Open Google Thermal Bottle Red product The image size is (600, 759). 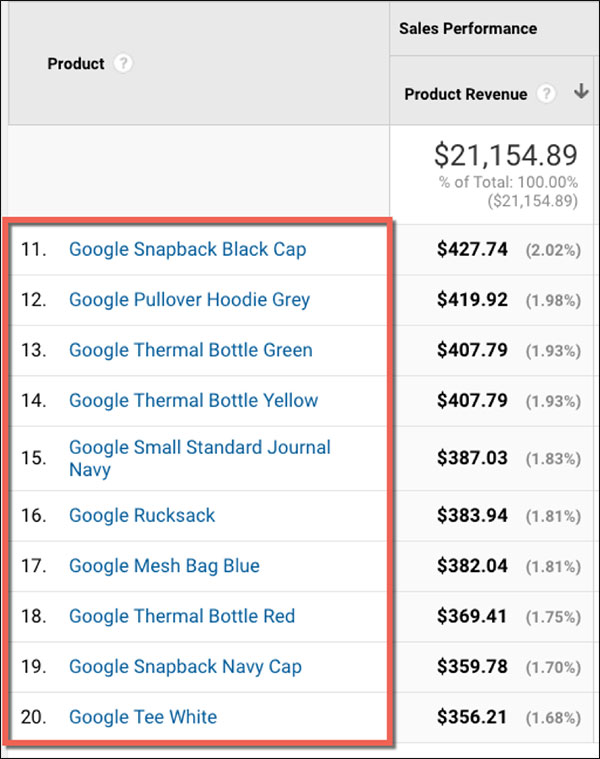click(x=182, y=616)
